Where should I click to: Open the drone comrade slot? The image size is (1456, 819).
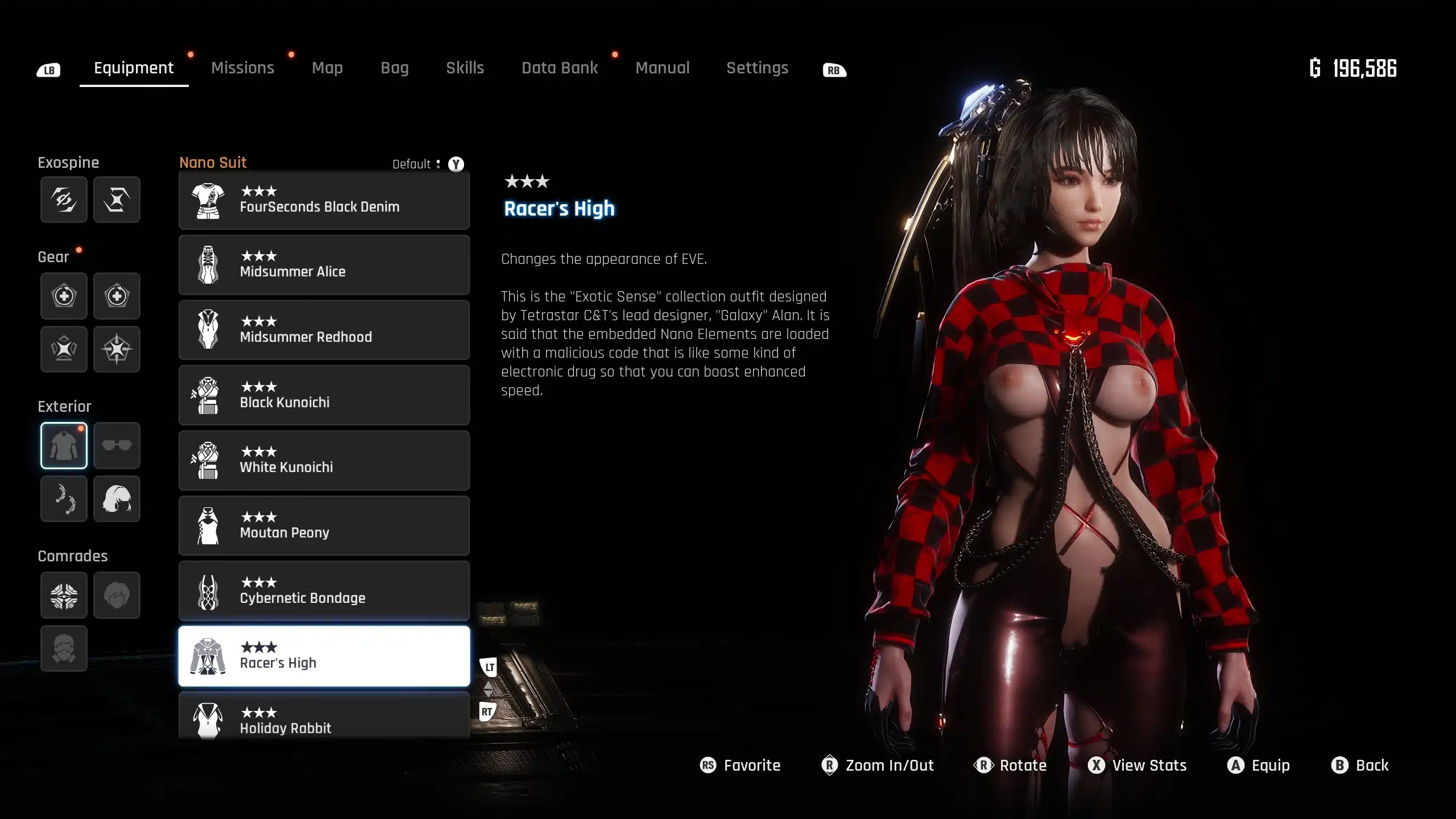point(64,595)
